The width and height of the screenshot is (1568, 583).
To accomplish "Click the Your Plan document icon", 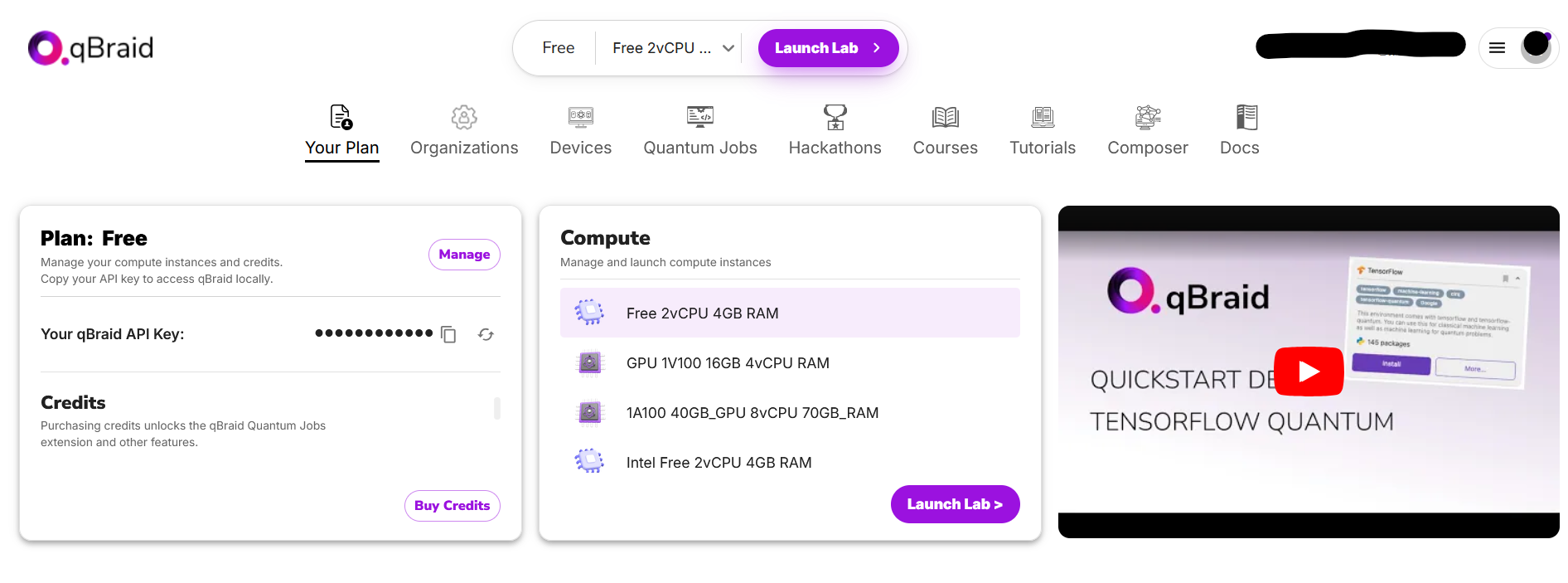I will [341, 117].
